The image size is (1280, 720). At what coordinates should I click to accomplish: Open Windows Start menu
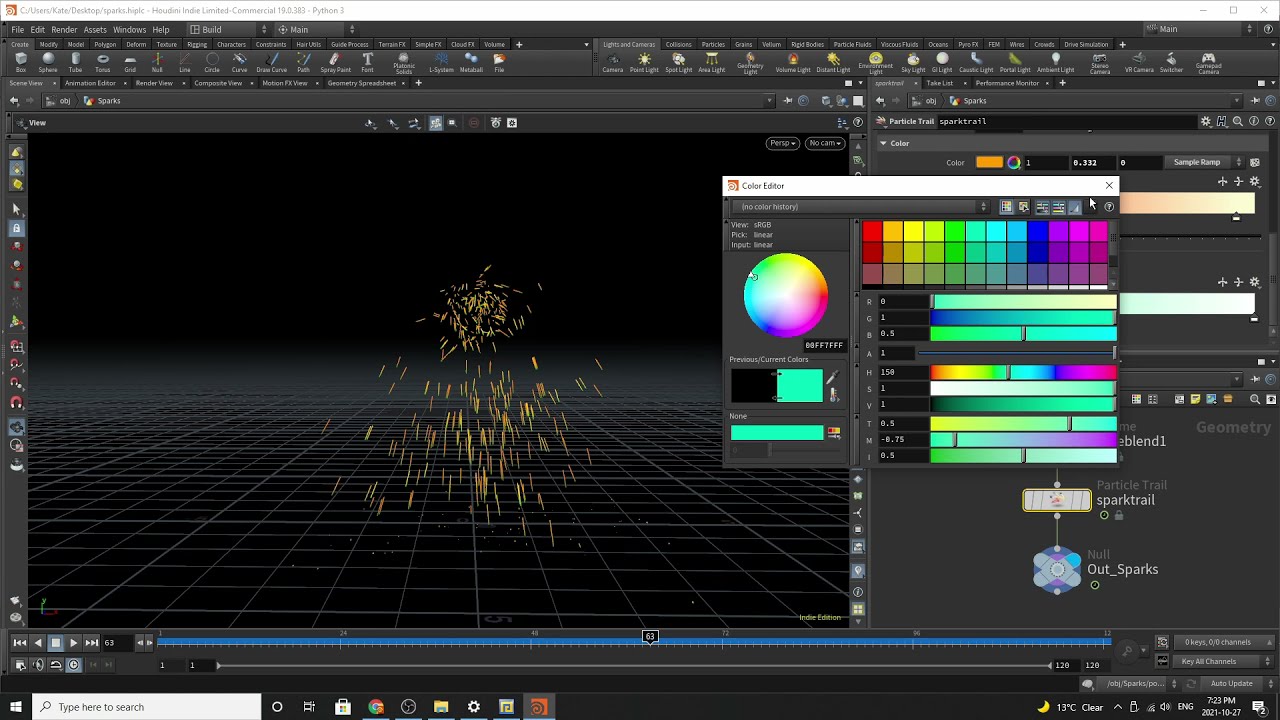[15, 707]
